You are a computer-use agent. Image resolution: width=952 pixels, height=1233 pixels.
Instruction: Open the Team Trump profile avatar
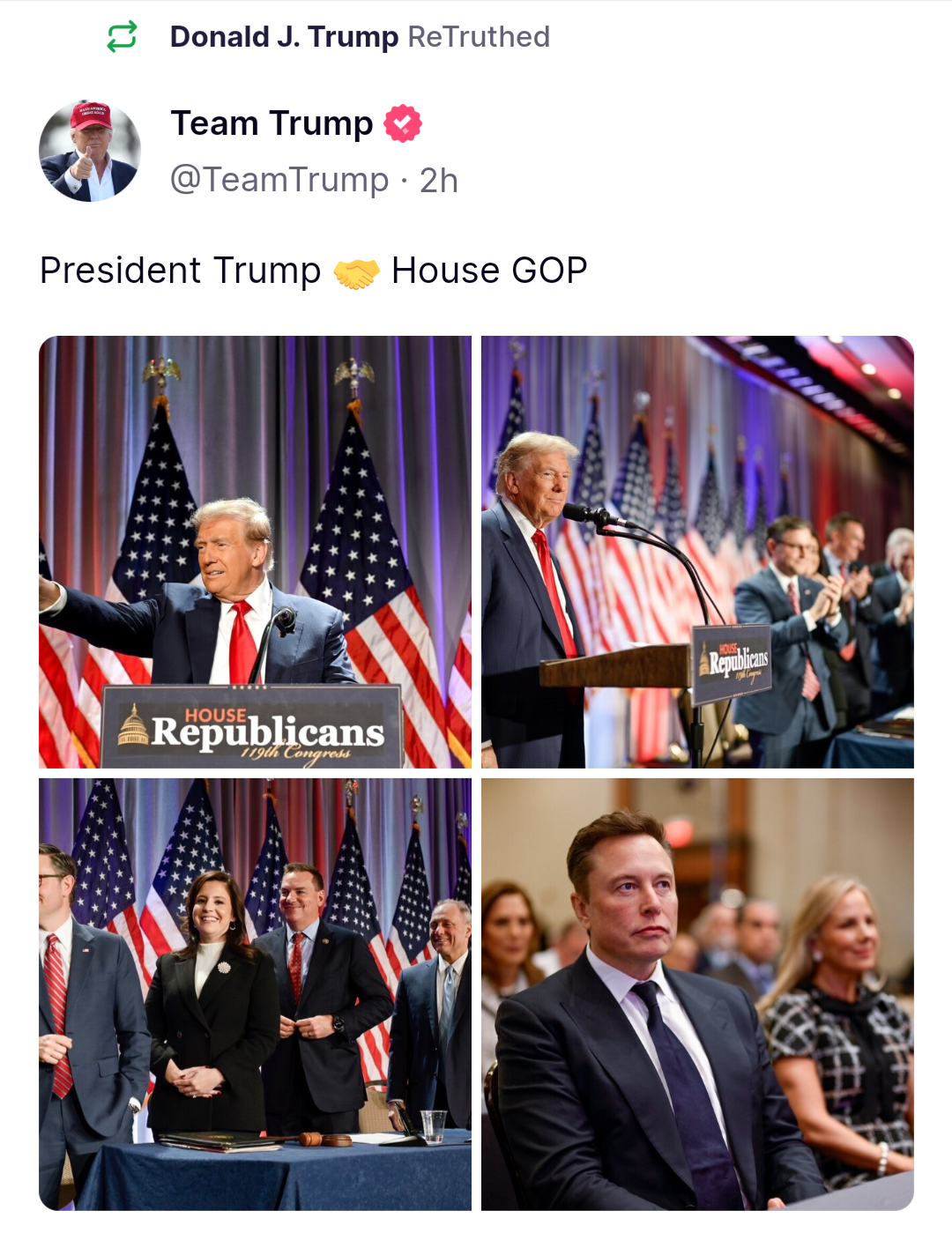click(x=90, y=151)
